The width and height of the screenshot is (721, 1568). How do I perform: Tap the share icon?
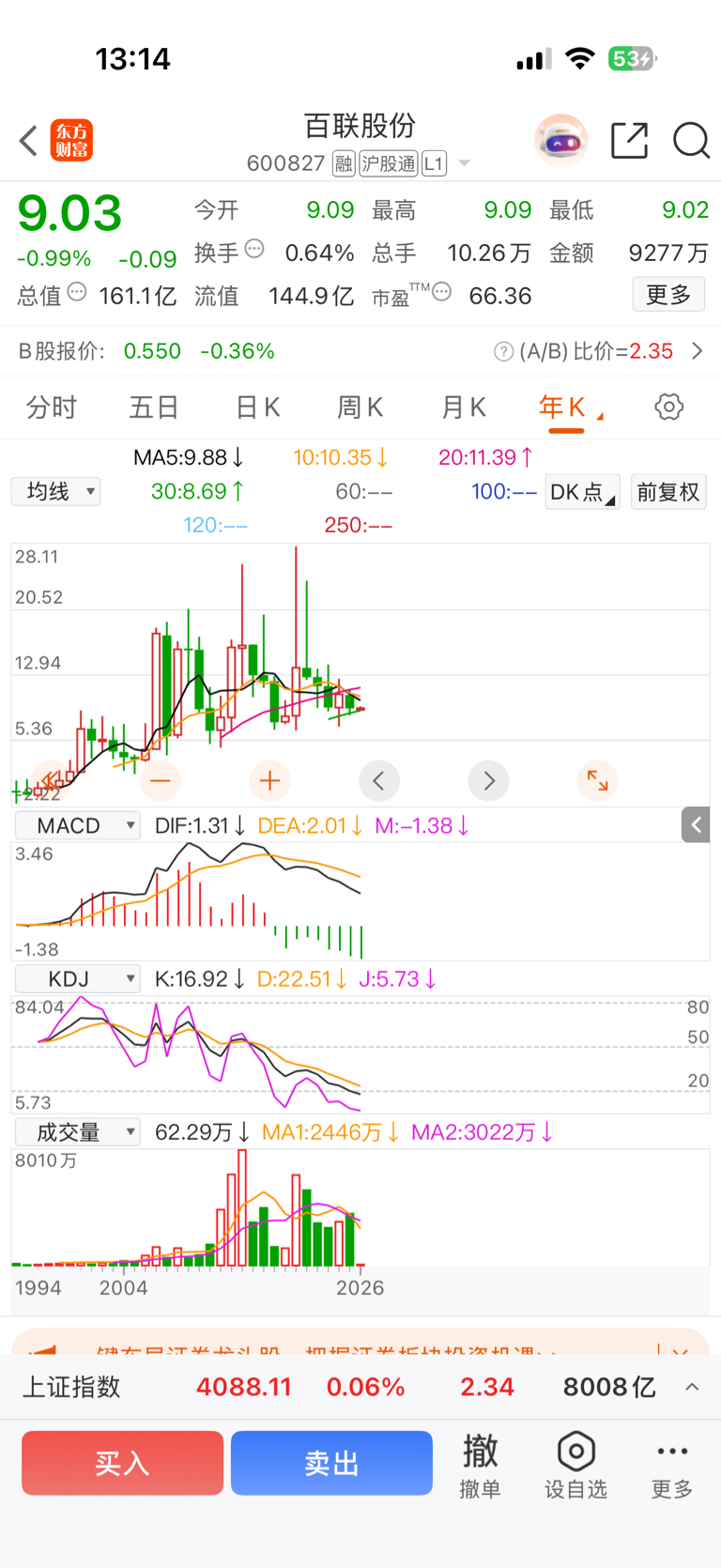tap(630, 141)
